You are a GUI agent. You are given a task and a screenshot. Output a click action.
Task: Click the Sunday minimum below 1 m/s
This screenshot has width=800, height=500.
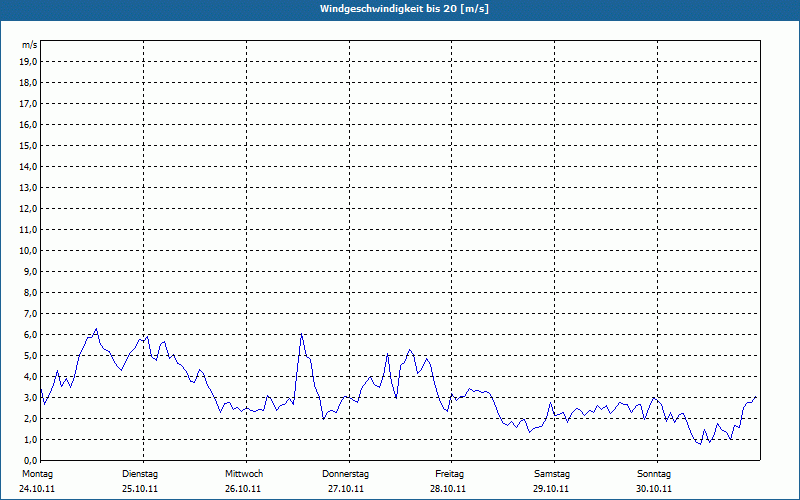click(701, 444)
